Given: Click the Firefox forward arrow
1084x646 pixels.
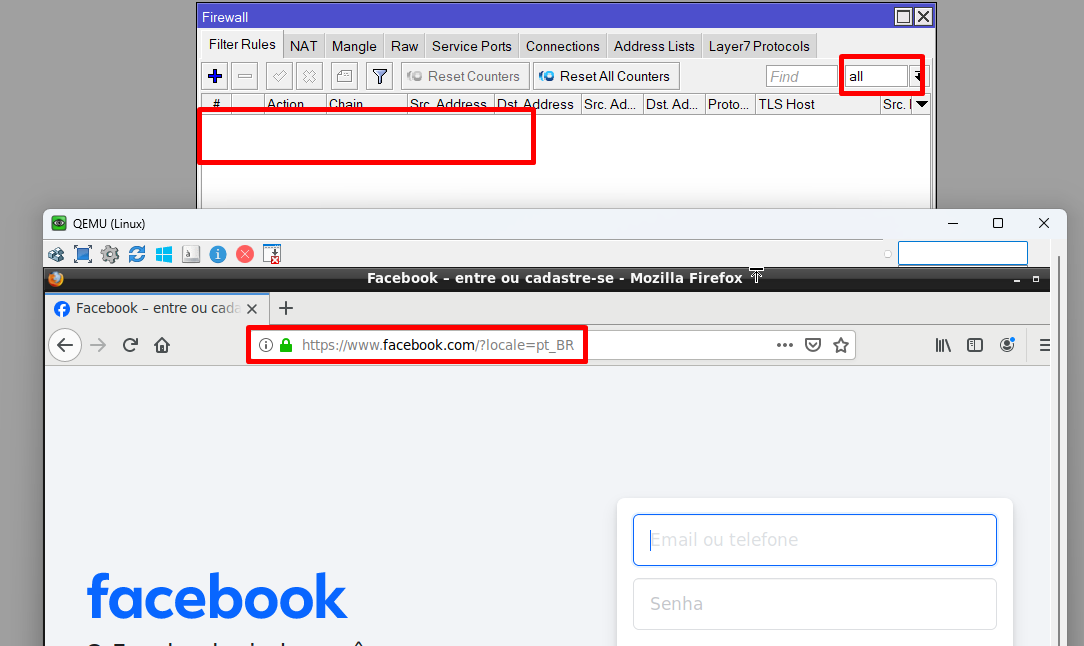Looking at the screenshot, I should tap(98, 345).
